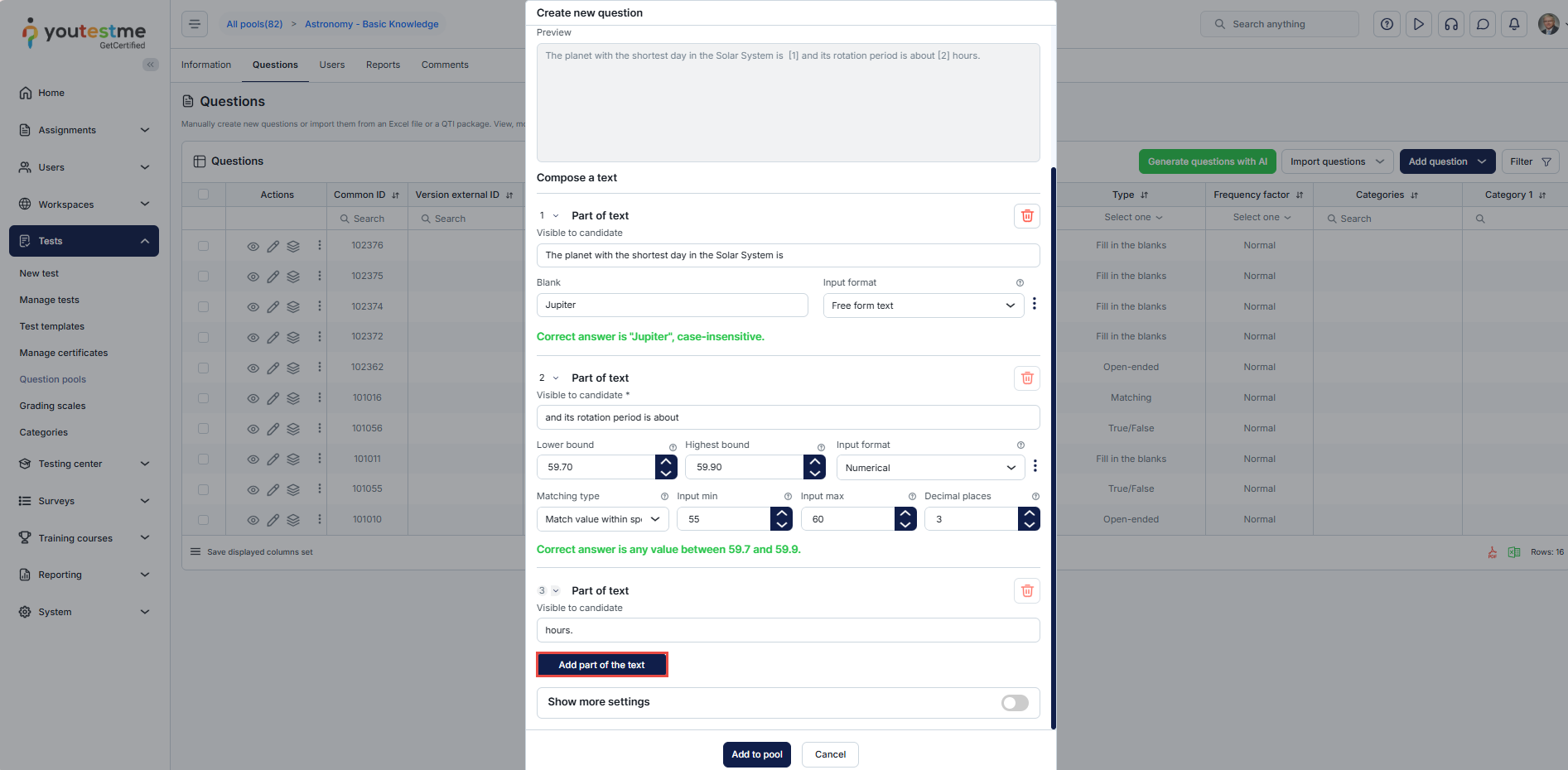This screenshot has width=1568, height=770.
Task: Follow the All pools(82) breadcrumb link
Action: (254, 24)
